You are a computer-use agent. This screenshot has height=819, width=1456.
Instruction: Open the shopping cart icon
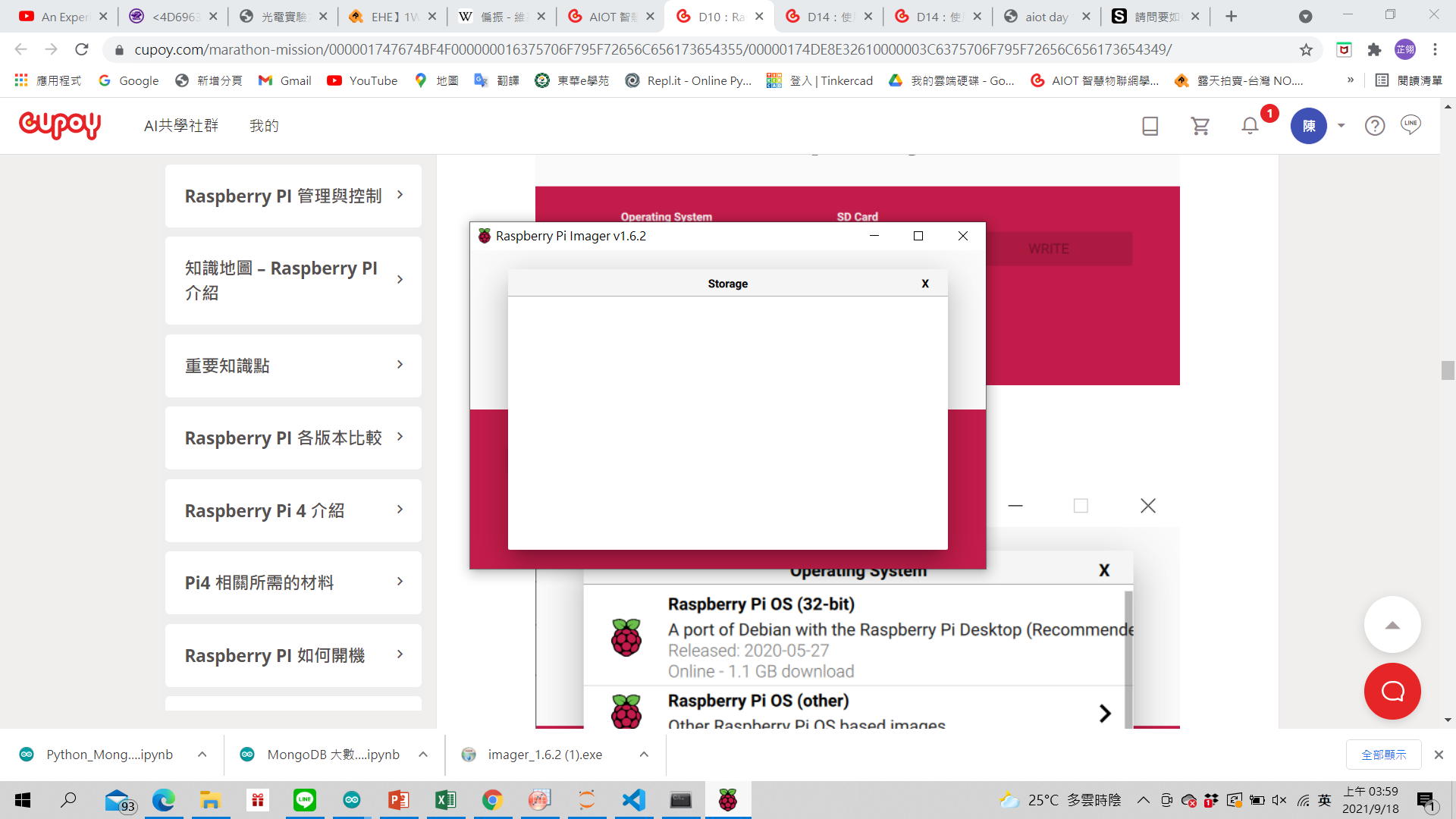pyautogui.click(x=1200, y=126)
